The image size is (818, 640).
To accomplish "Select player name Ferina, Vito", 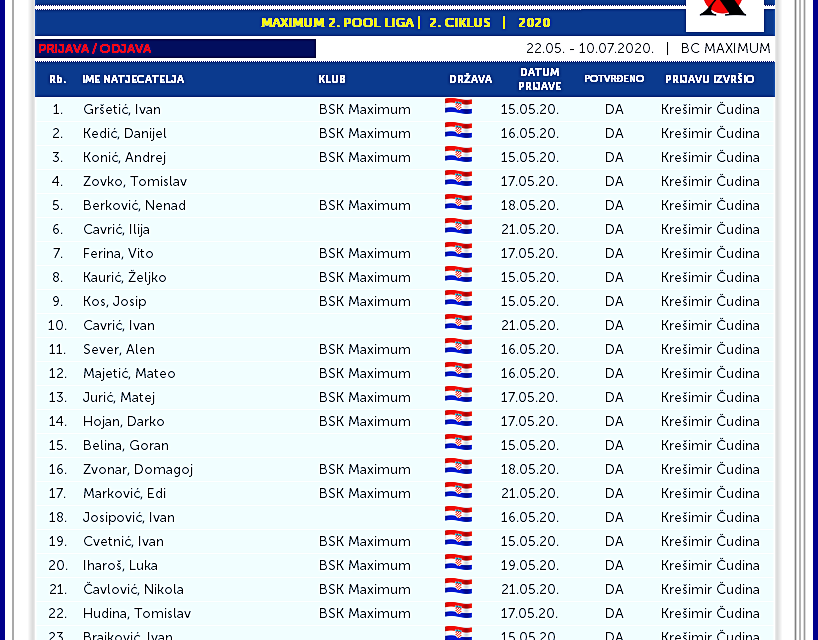I will 118,253.
